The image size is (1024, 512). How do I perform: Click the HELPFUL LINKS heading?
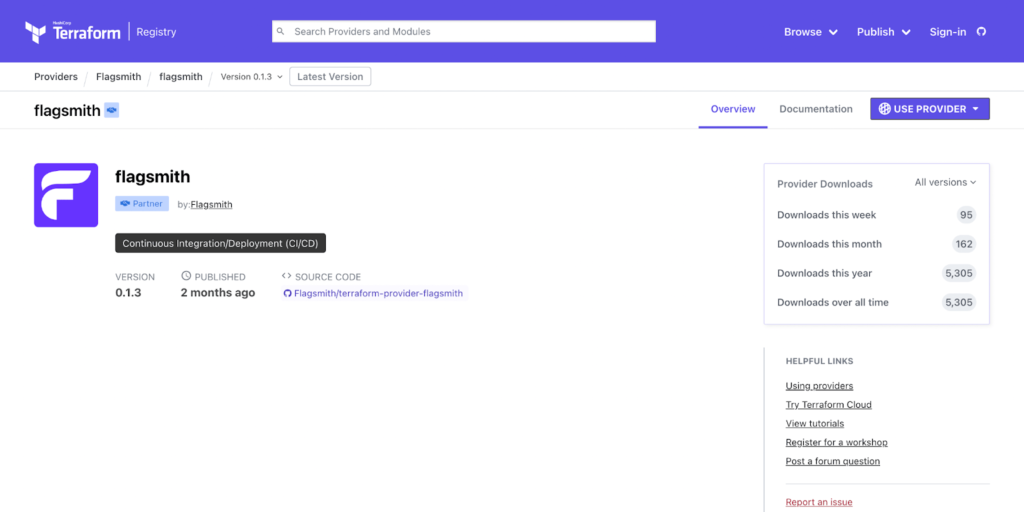[819, 361]
